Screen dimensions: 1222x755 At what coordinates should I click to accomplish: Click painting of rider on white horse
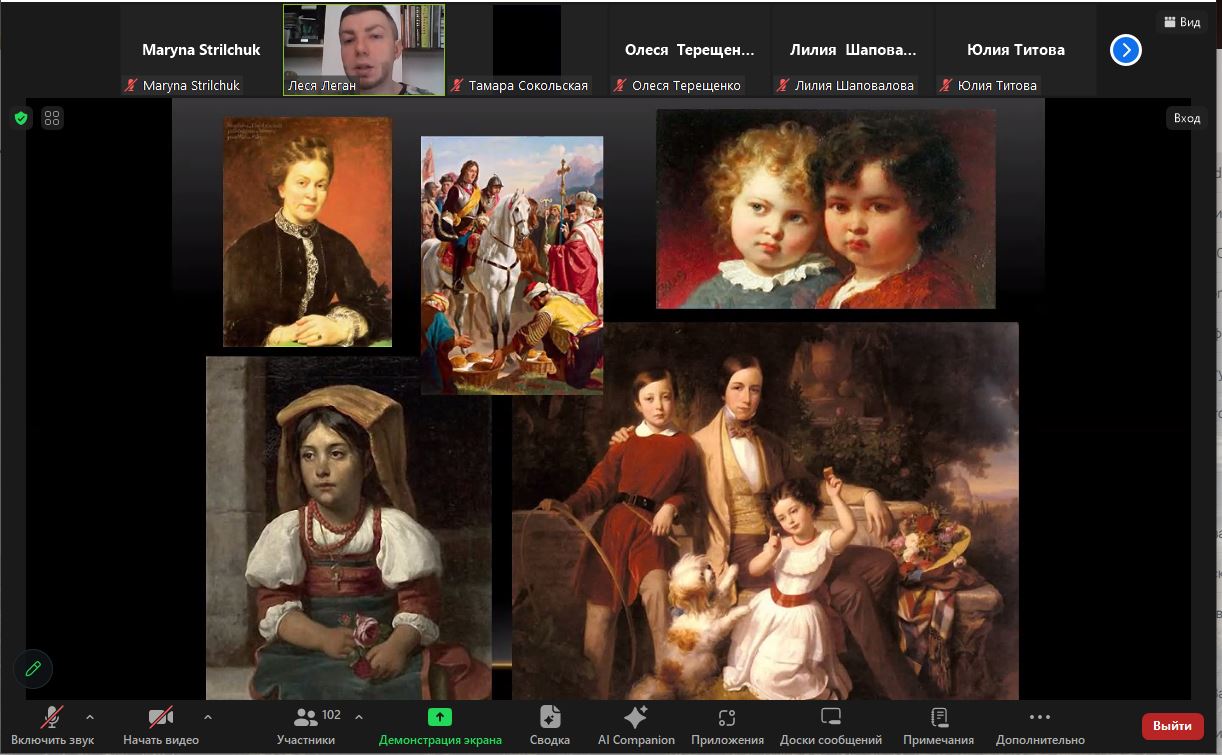[512, 265]
